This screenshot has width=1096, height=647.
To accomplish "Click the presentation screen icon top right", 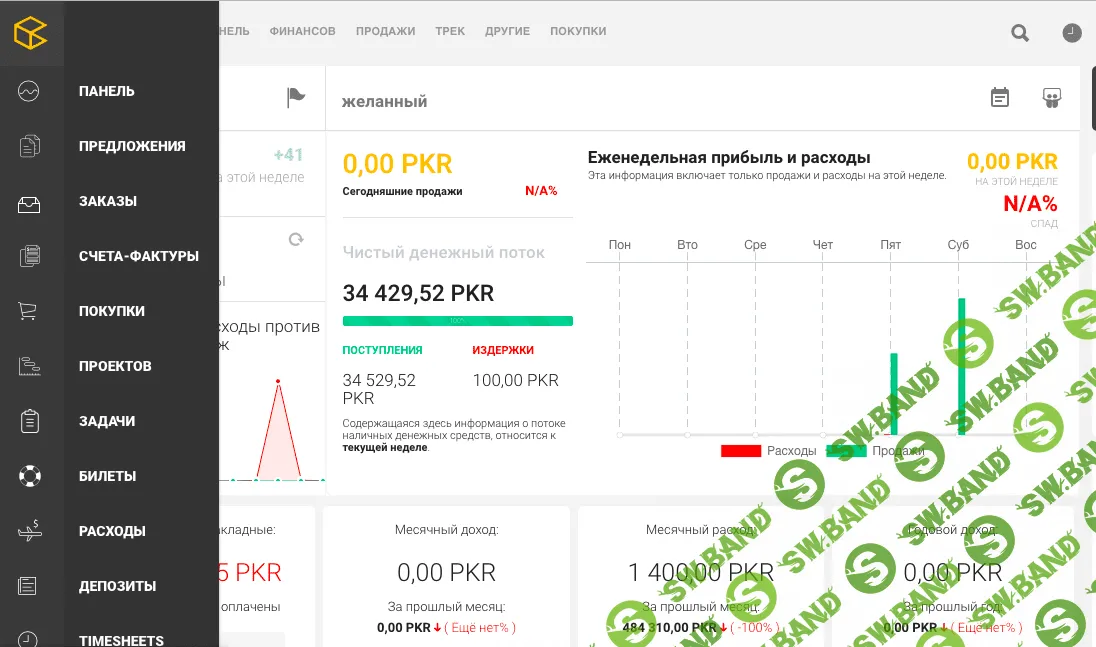I will [x=1052, y=98].
